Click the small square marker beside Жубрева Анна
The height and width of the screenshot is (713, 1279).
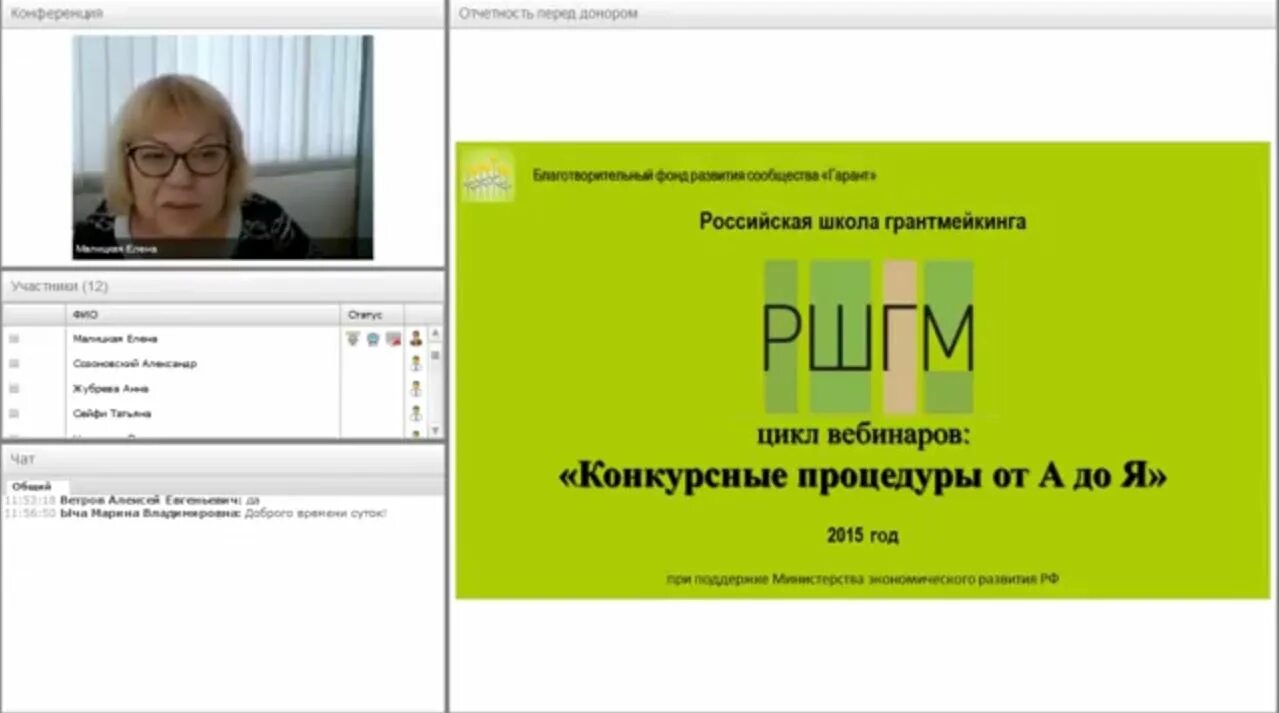click(14, 389)
